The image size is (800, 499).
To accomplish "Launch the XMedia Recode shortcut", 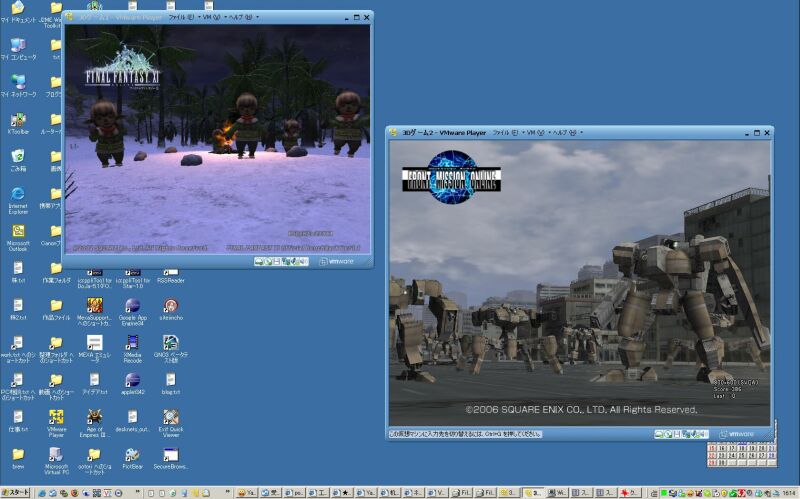I will click(x=133, y=349).
